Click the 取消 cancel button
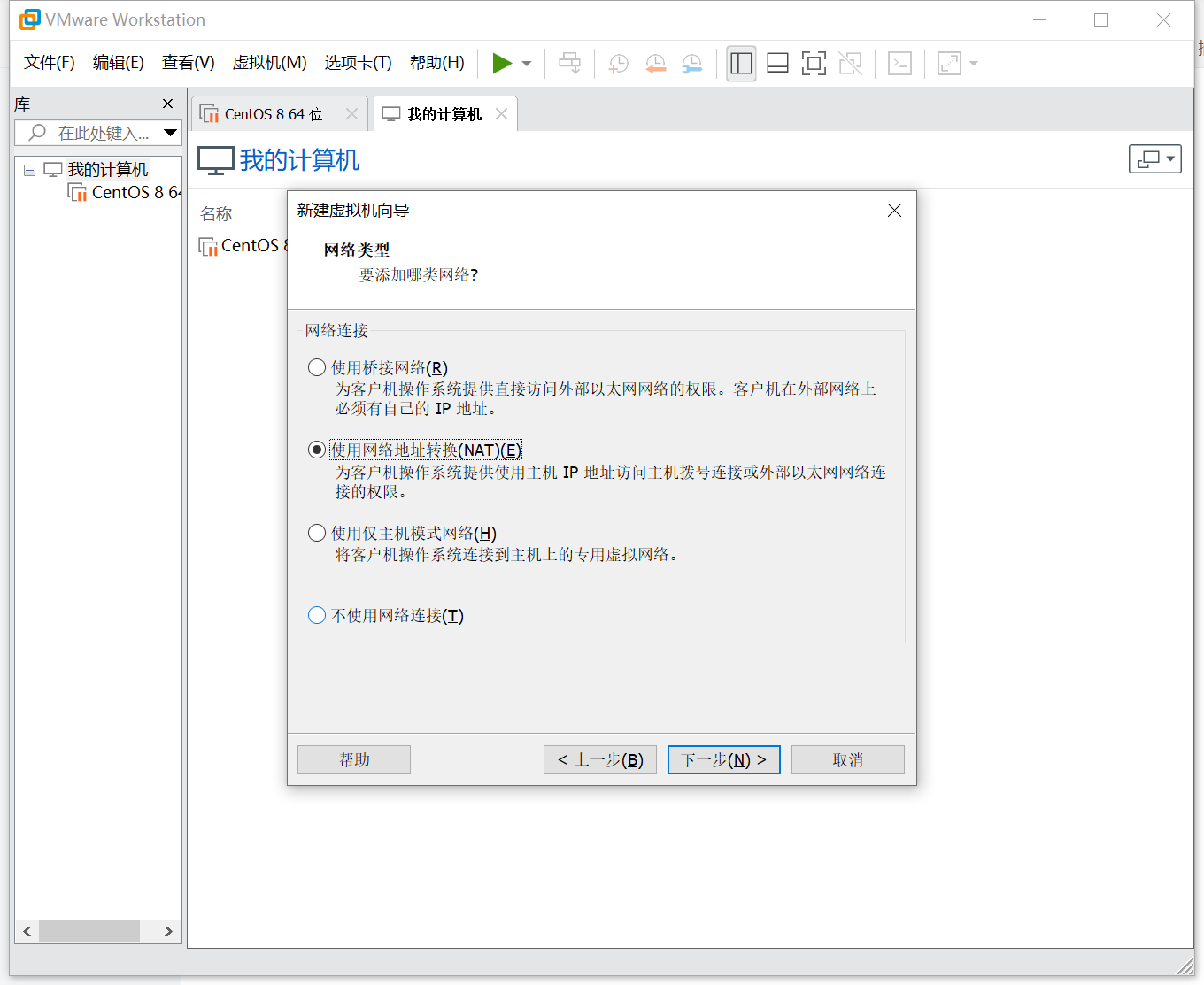 [x=848, y=759]
